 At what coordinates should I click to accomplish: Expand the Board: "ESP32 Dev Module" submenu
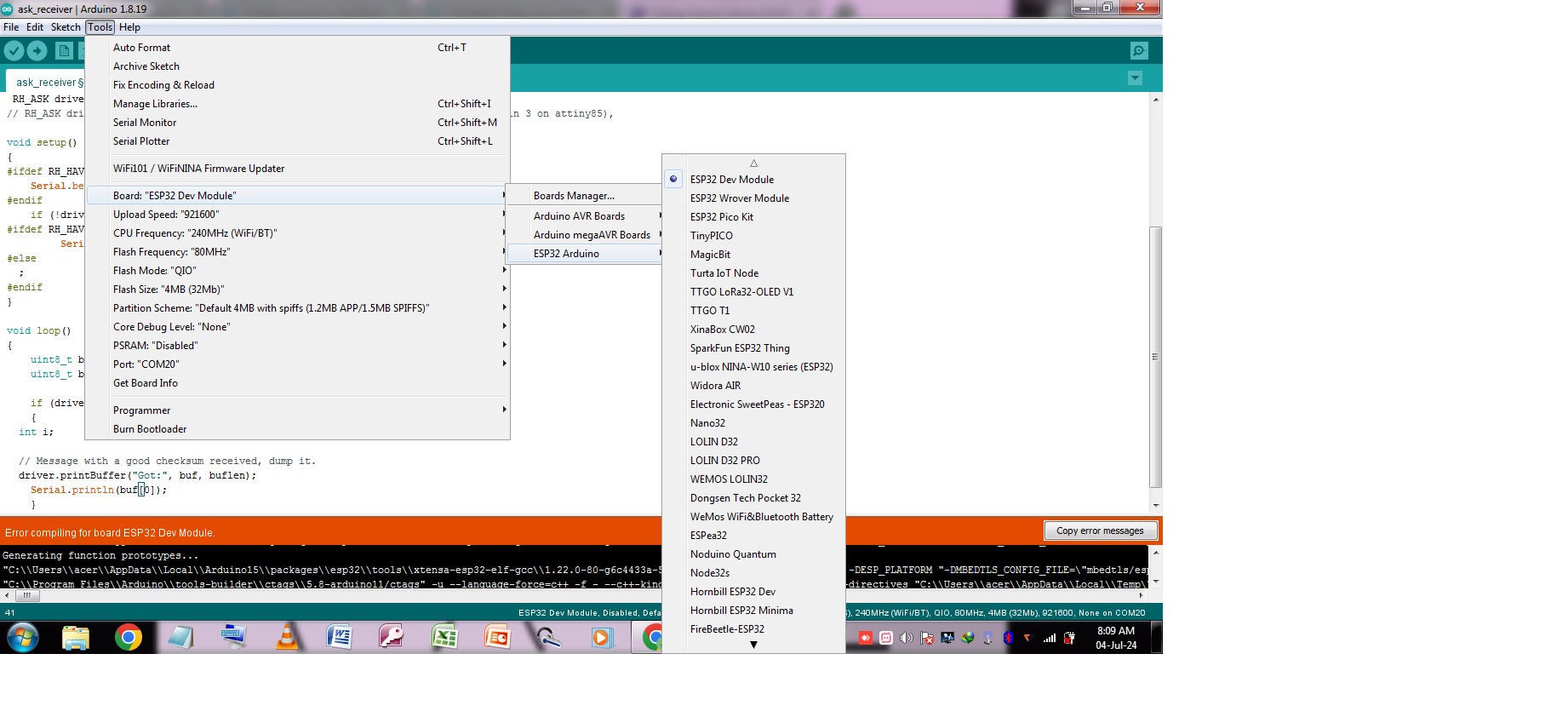297,196
